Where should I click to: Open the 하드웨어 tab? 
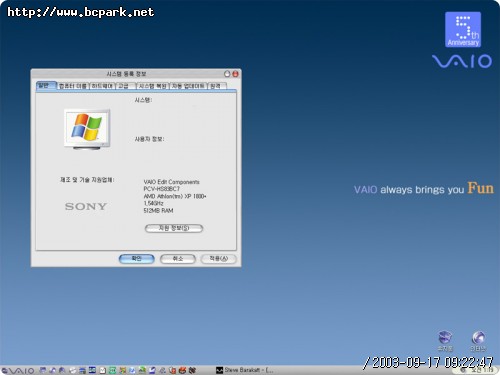tap(103, 86)
